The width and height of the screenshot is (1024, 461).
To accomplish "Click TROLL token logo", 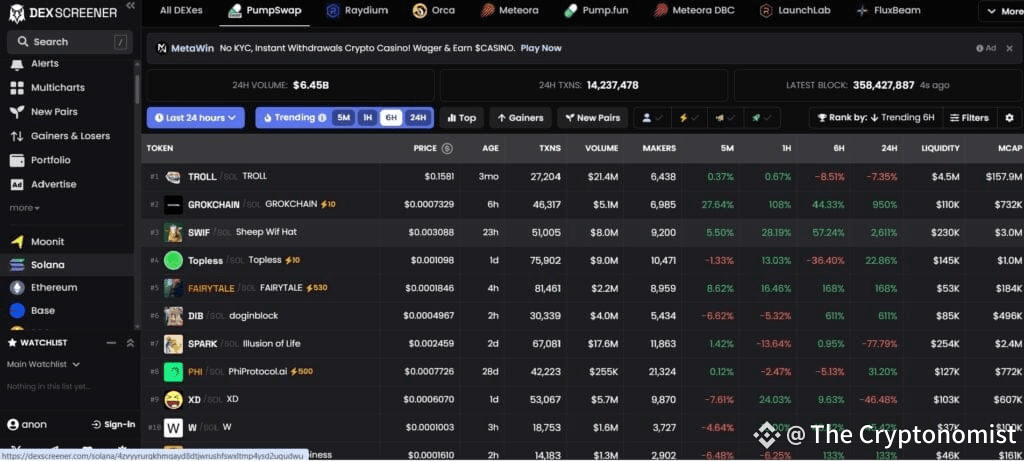I will pyautogui.click(x=173, y=176).
